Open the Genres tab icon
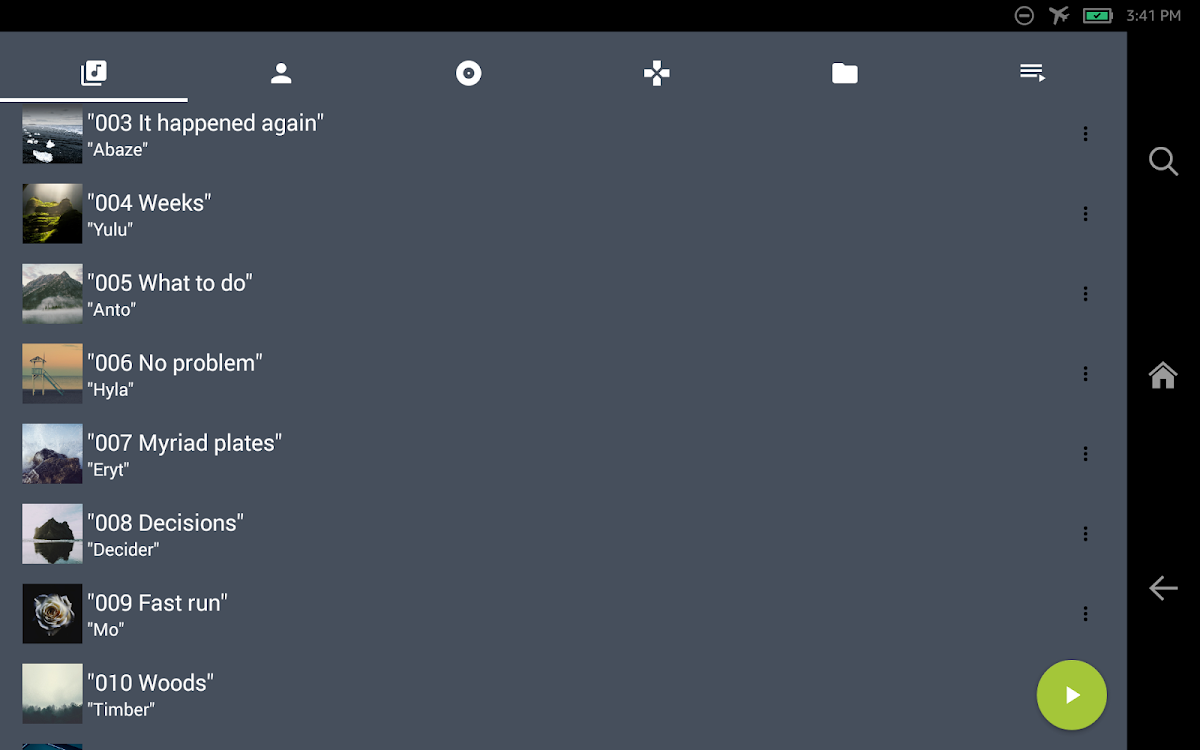Image resolution: width=1200 pixels, height=750 pixels. point(657,73)
